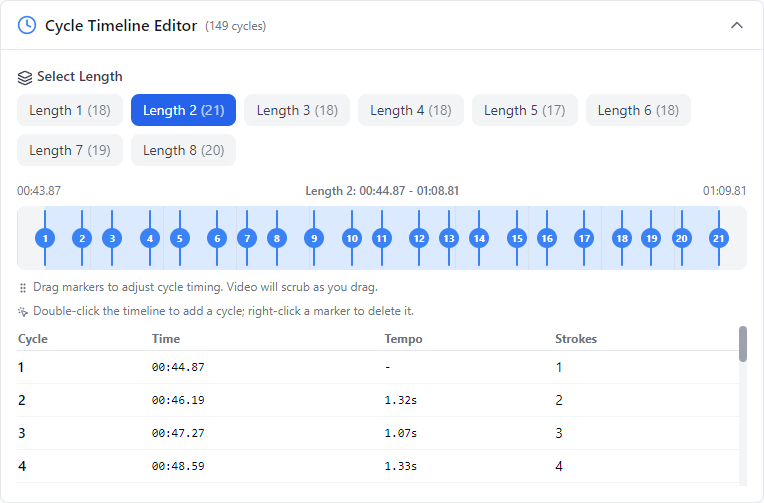
Task: Choose Length 4 (18)
Action: (x=411, y=110)
